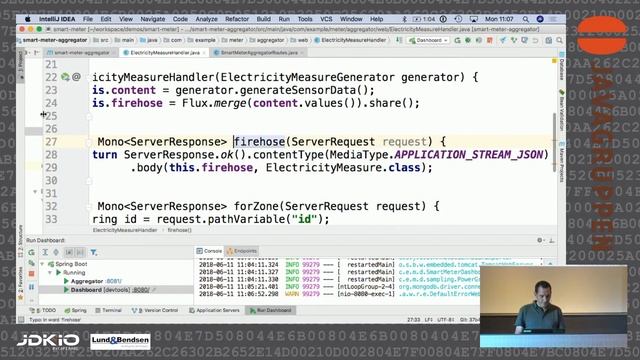Click the red Stop icon in Run Dashboard
Viewport: 640px width, 360px height.
coord(31,273)
